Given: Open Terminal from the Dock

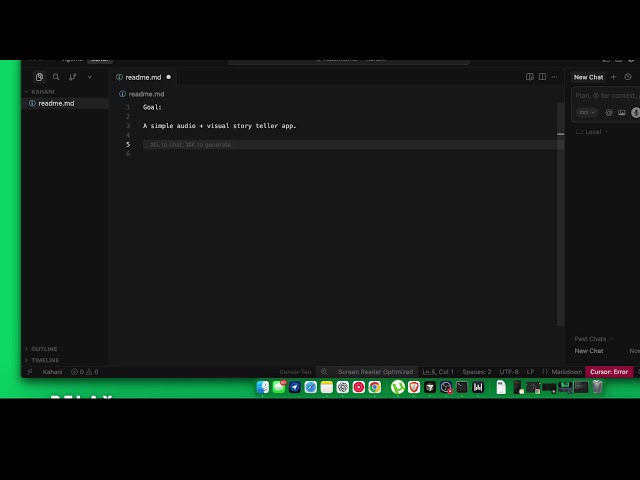Looking at the screenshot, I should (462, 387).
